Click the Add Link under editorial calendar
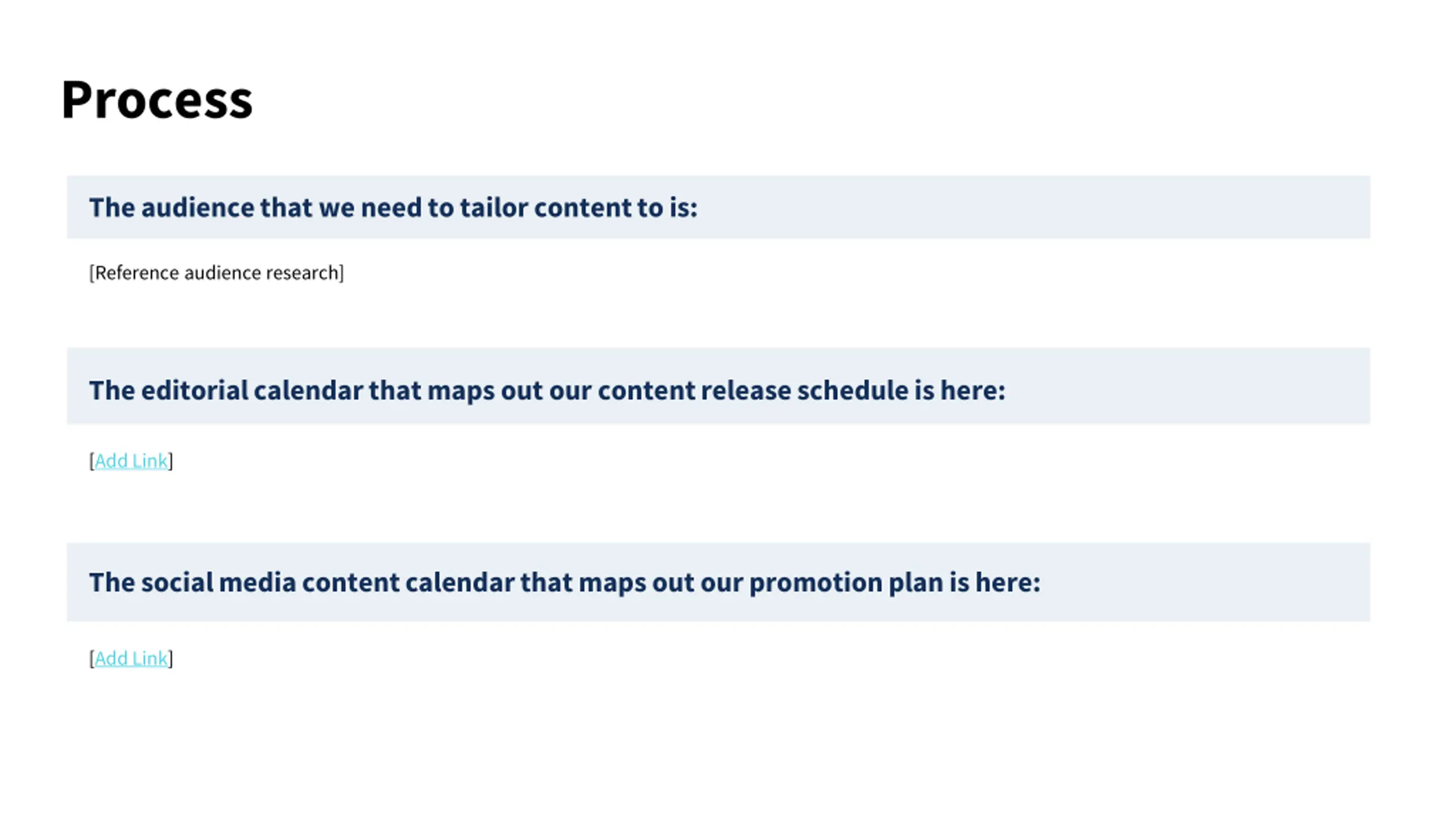The height and width of the screenshot is (819, 1456). [x=131, y=461]
